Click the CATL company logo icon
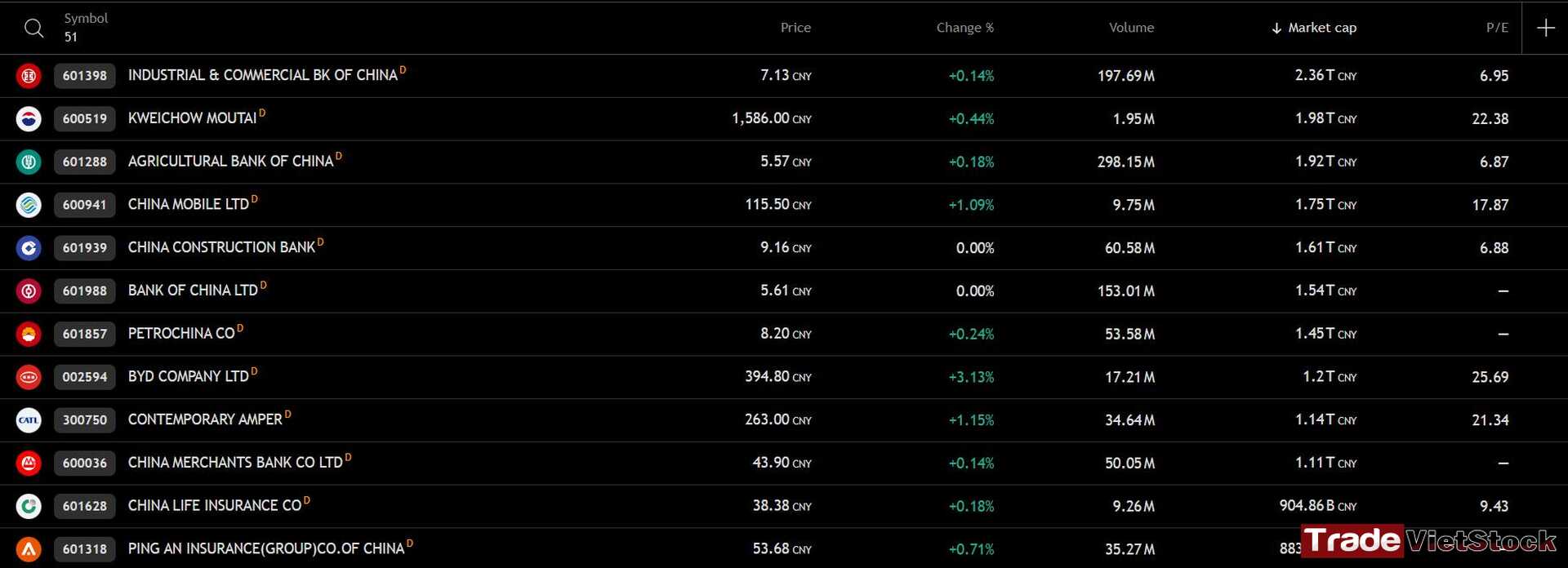Screen dimensions: 1568x568 (29, 420)
